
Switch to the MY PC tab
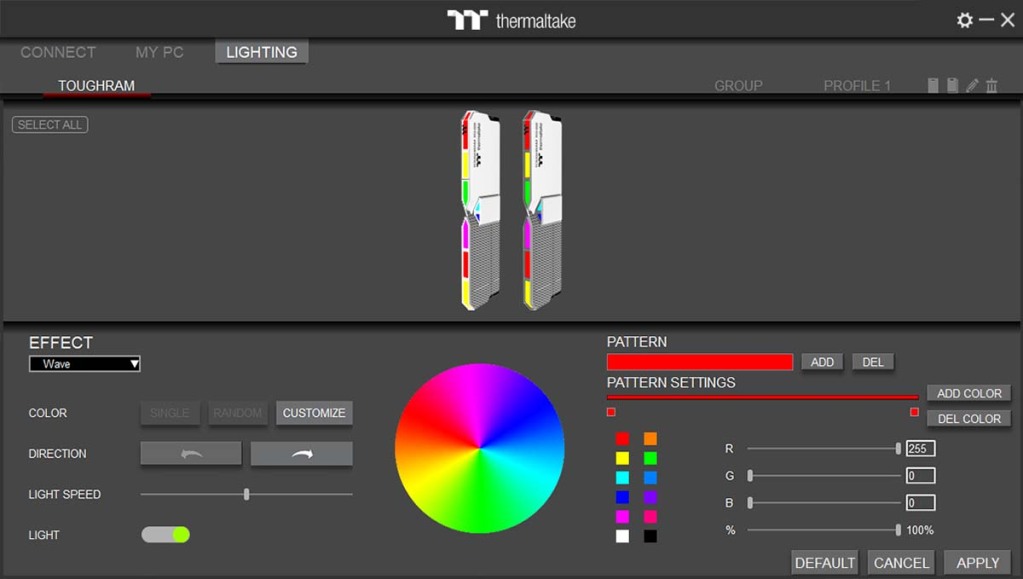point(159,52)
